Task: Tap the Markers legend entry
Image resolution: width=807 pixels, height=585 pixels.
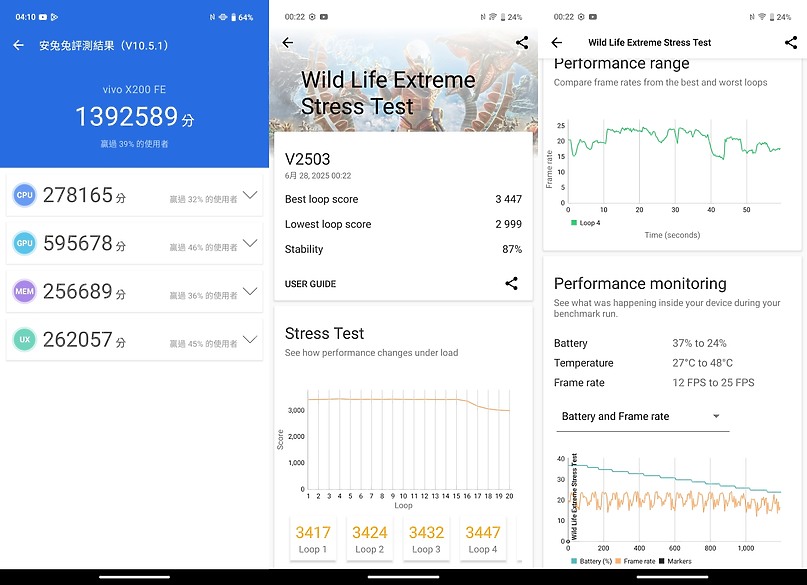Action: (x=675, y=561)
